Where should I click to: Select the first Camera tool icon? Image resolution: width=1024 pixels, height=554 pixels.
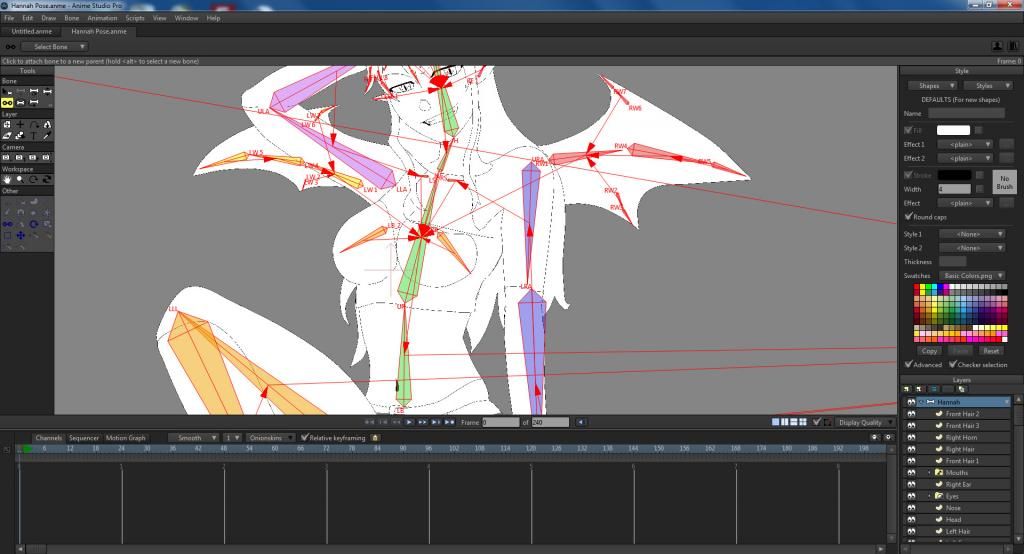7,157
